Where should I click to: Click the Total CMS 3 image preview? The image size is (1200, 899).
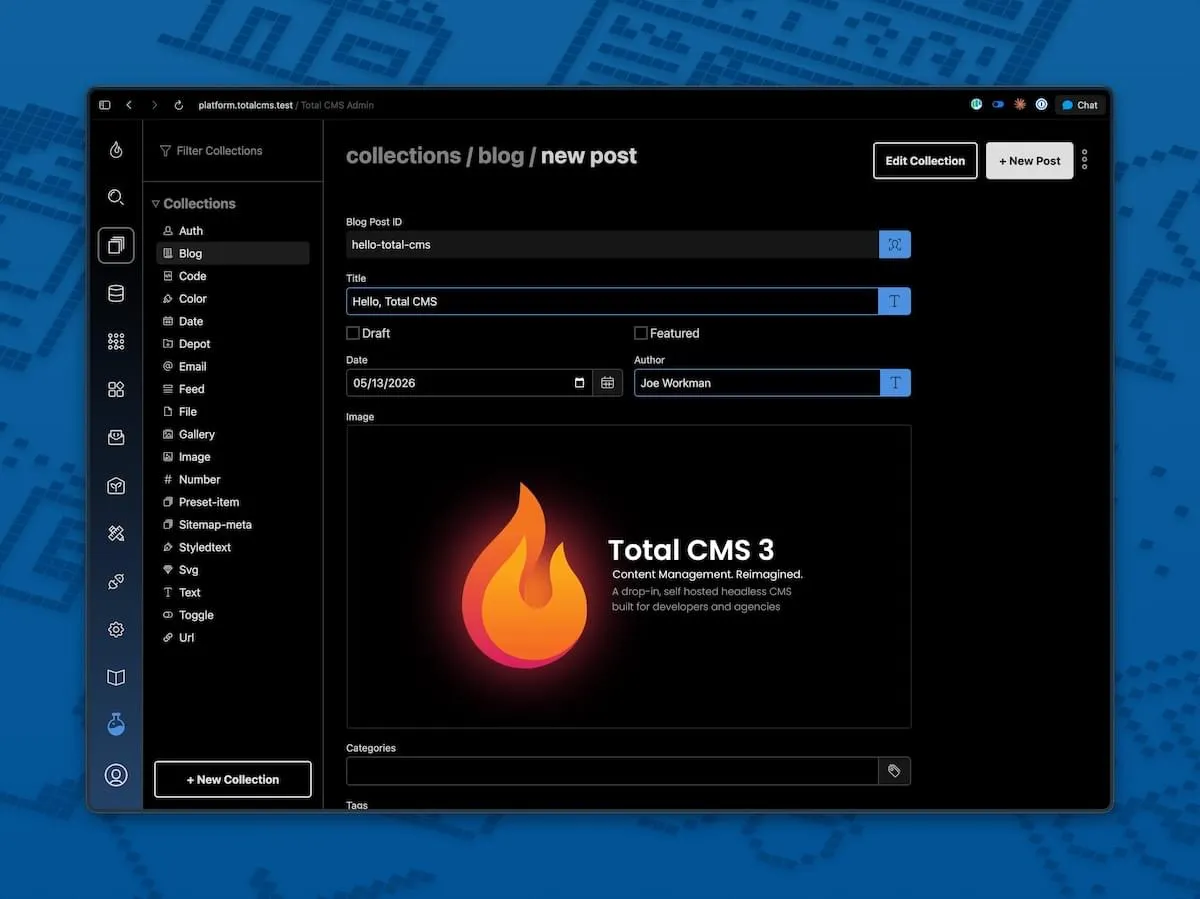[628, 576]
